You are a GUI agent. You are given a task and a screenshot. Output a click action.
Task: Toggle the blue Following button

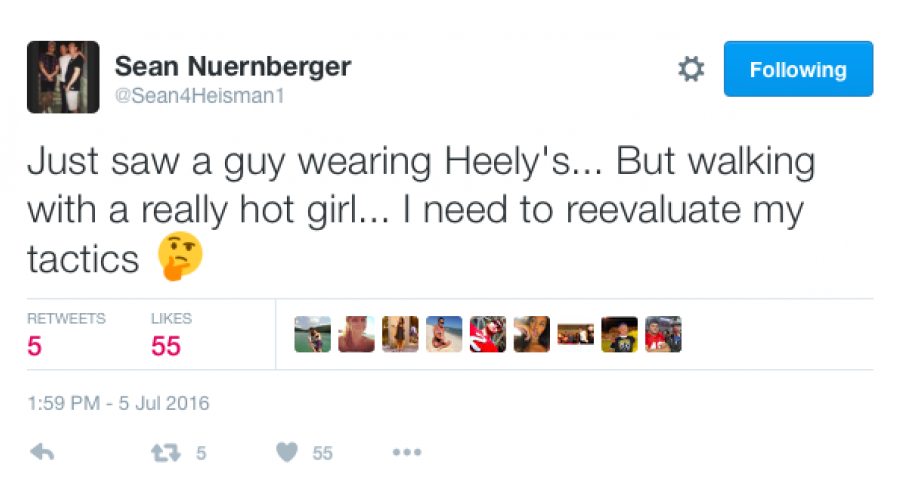tap(798, 69)
